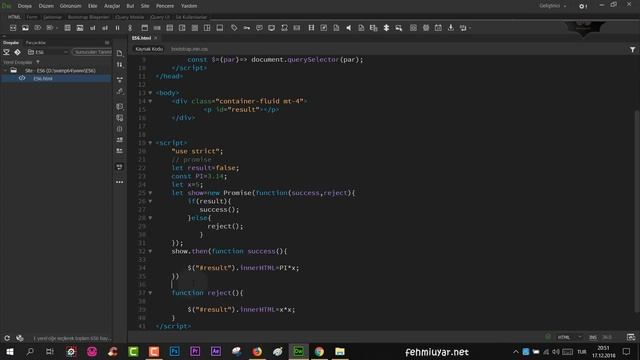Open more code toolbar options dots
This screenshot has width=640, height=360.
120,182
